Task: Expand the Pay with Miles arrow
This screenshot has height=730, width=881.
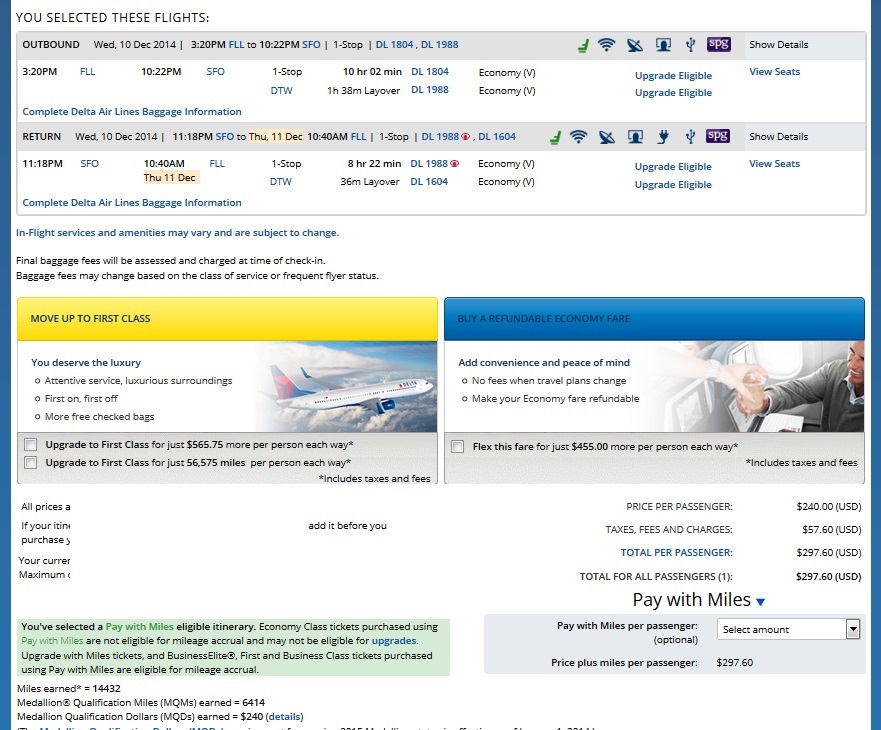Action: (761, 602)
